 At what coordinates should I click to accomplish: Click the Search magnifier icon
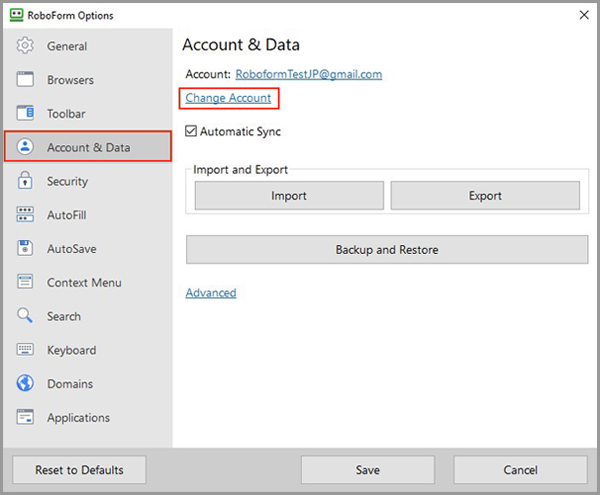click(25, 316)
